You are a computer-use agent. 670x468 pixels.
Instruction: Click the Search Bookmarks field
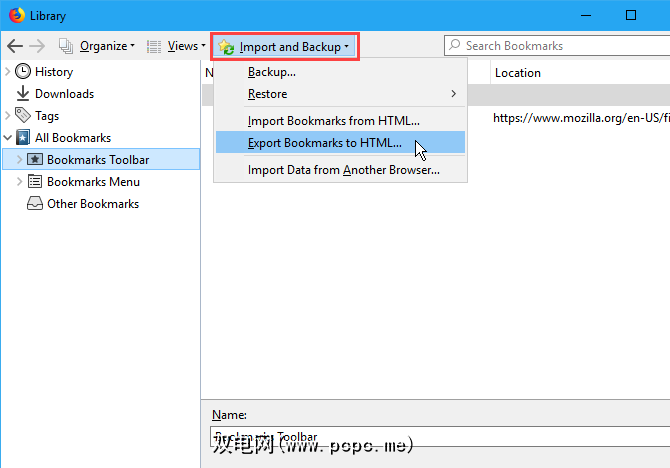557,46
